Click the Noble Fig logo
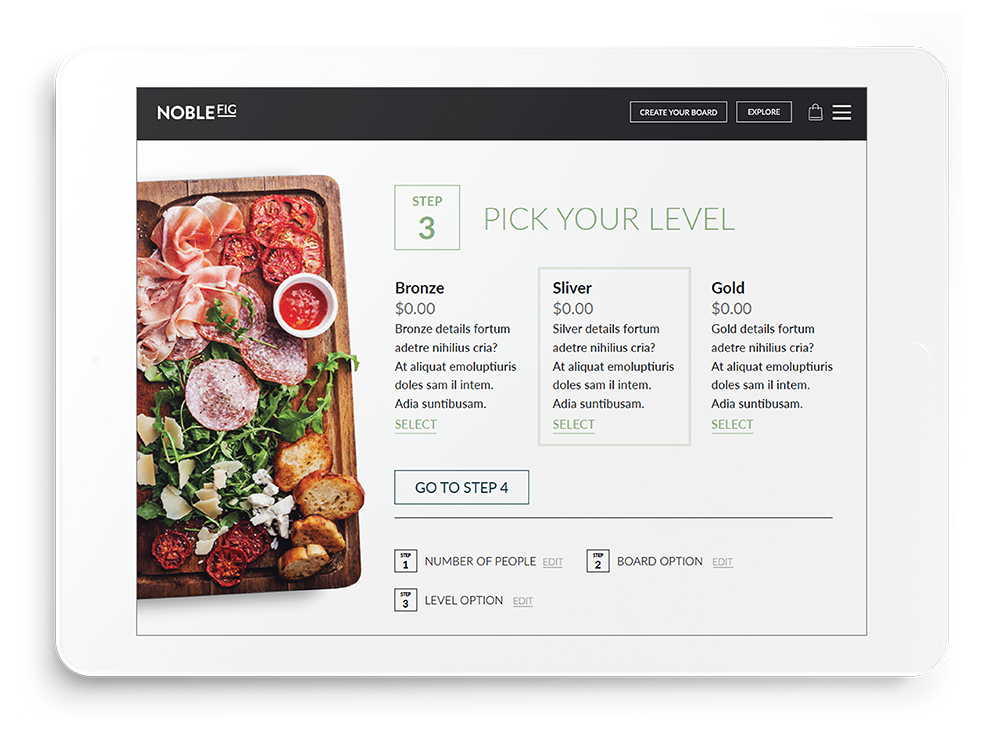The height and width of the screenshot is (744, 1000). coord(196,112)
